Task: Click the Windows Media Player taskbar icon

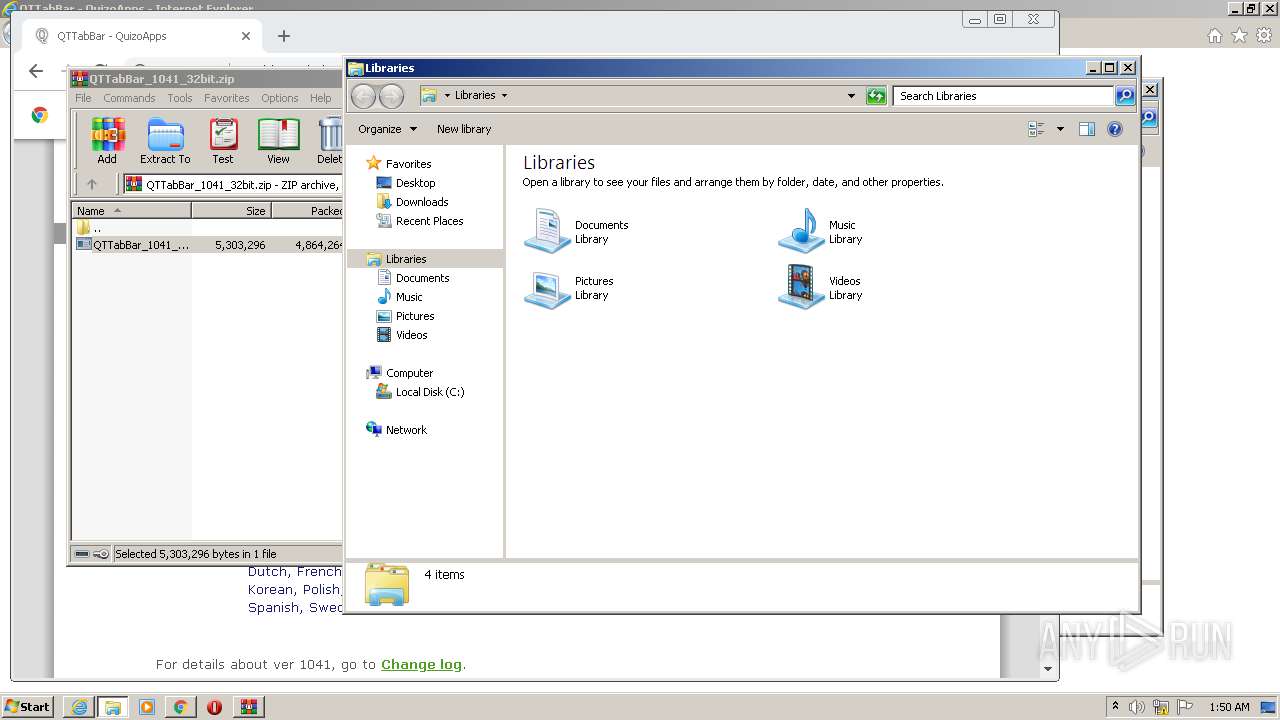Action: (x=147, y=707)
